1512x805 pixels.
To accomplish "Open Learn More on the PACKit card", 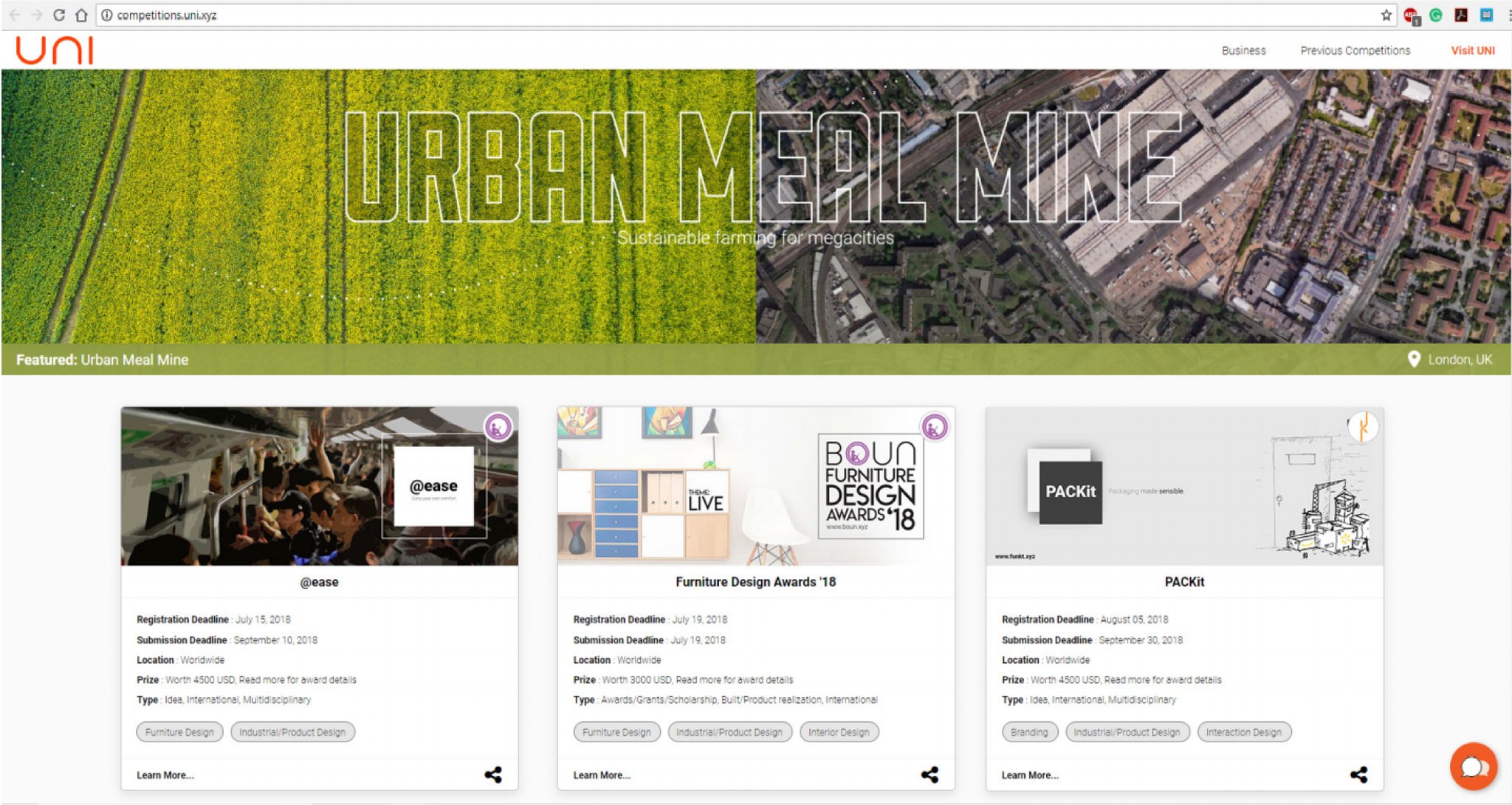I will [x=1030, y=775].
